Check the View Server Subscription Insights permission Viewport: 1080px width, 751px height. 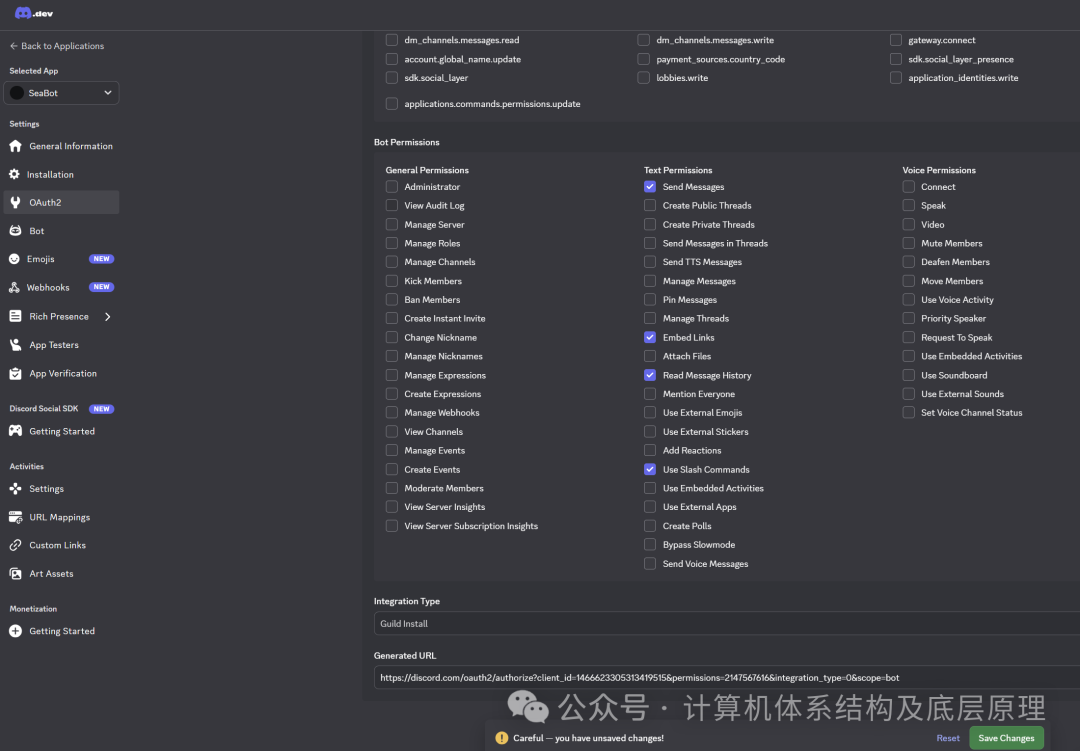[x=392, y=526]
